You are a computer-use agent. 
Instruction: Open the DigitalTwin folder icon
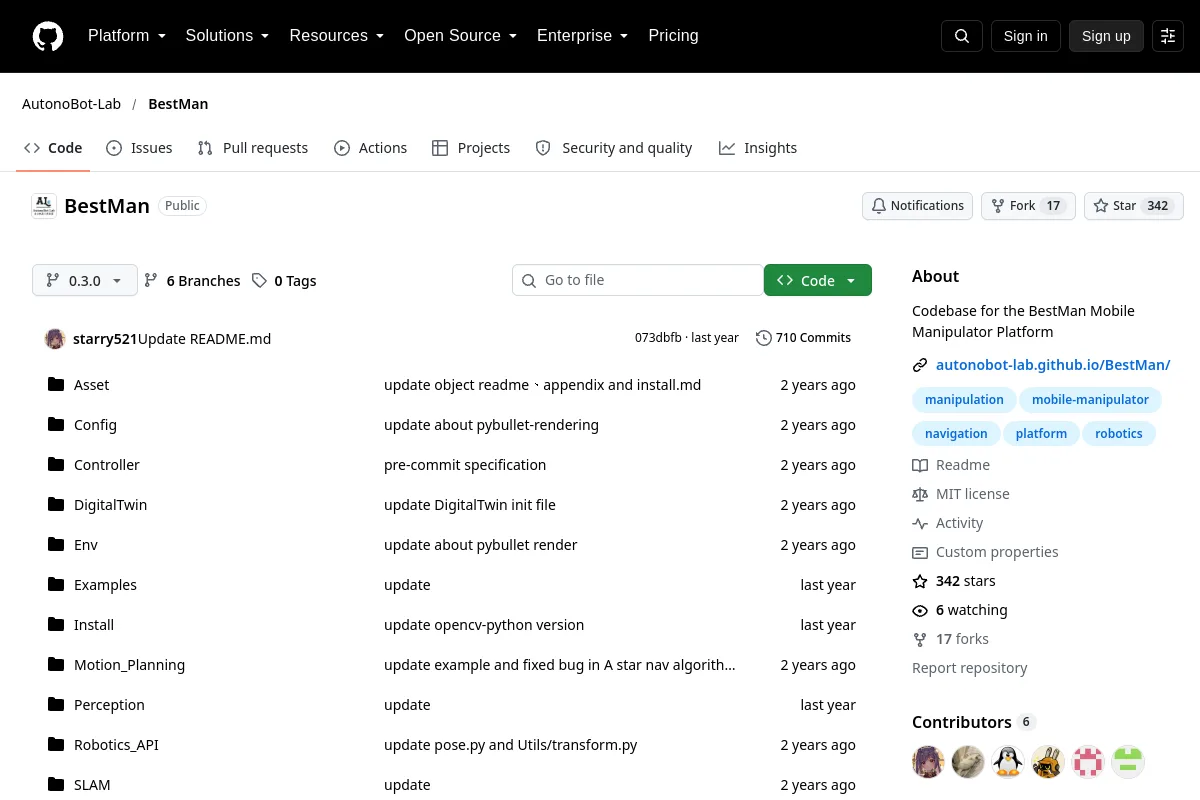tap(56, 504)
